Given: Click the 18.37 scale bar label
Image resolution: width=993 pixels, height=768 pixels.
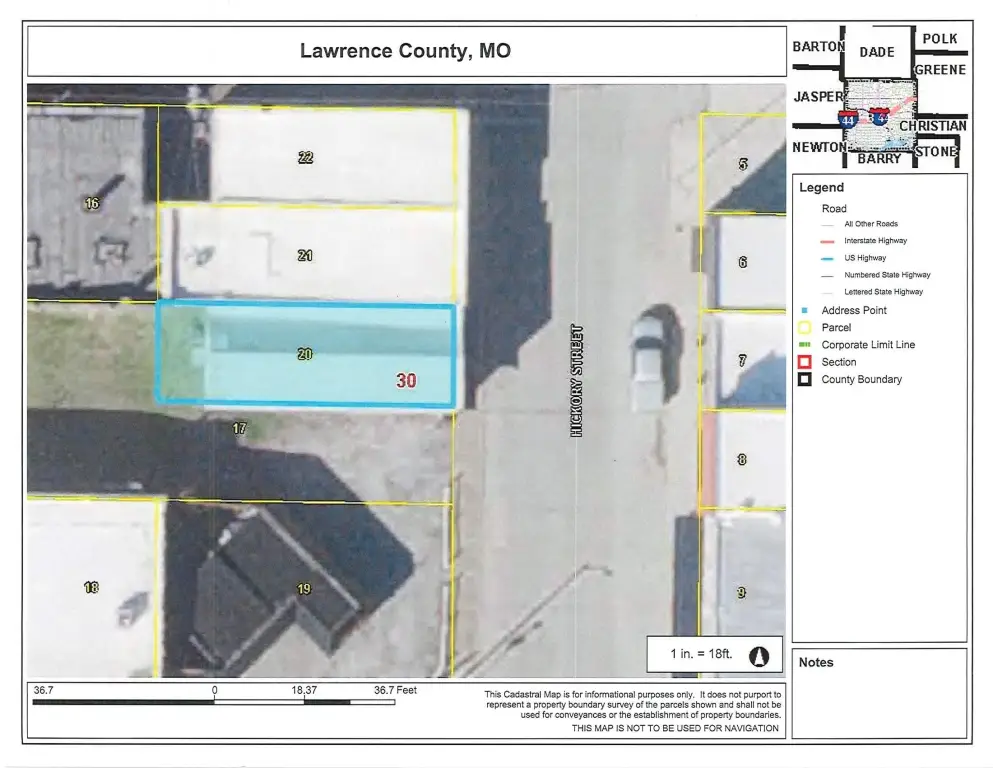Looking at the screenshot, I should pos(304,690).
